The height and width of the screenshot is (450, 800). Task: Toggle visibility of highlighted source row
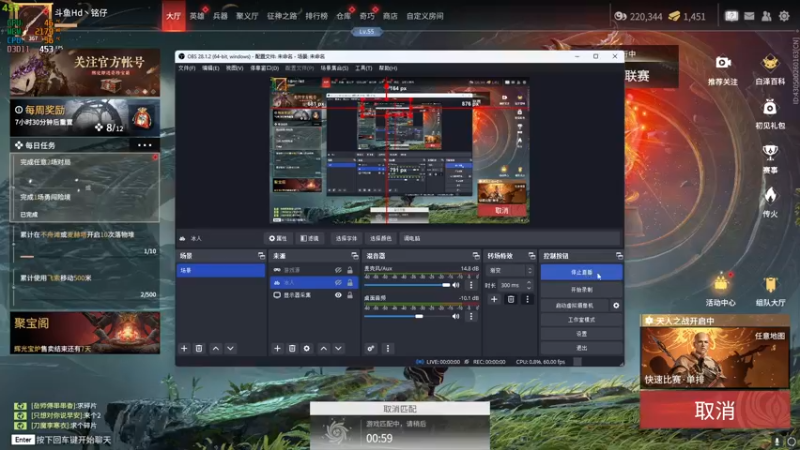[338, 282]
